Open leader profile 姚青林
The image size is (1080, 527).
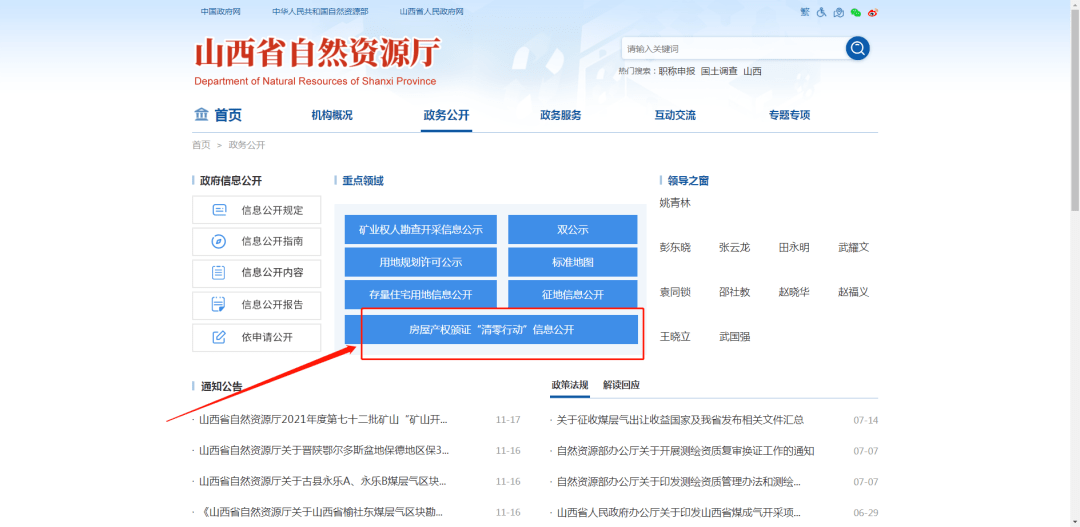tap(675, 203)
